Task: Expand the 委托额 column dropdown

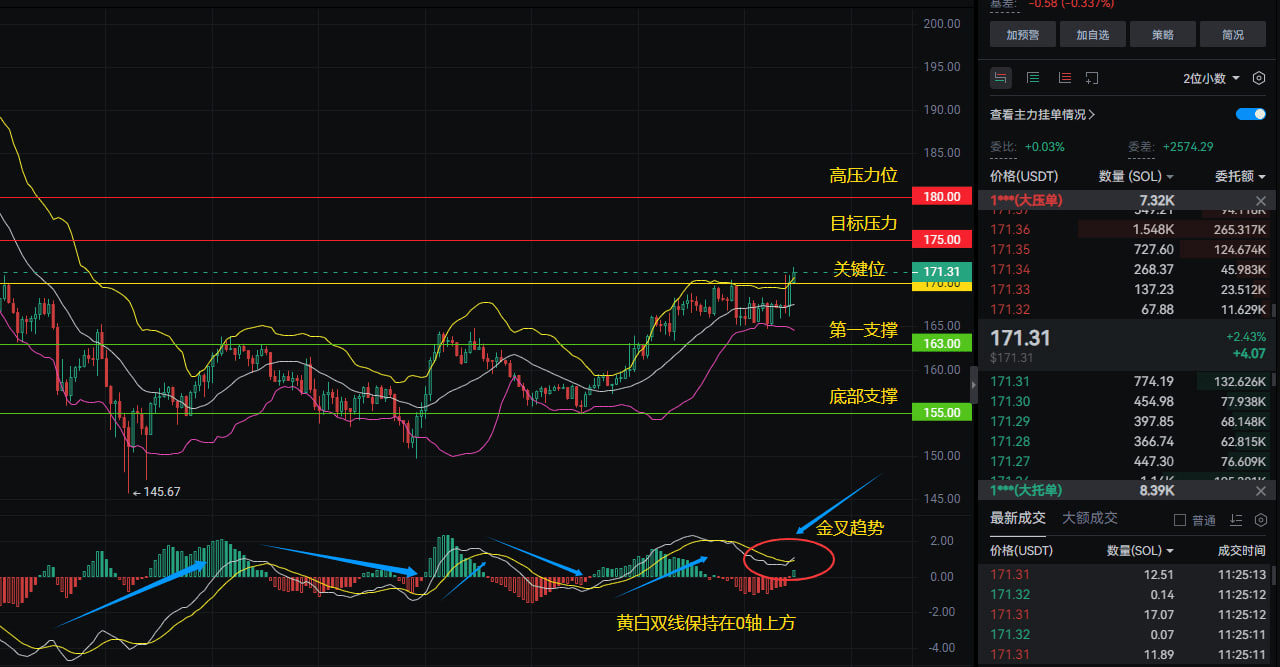Action: pos(1240,176)
